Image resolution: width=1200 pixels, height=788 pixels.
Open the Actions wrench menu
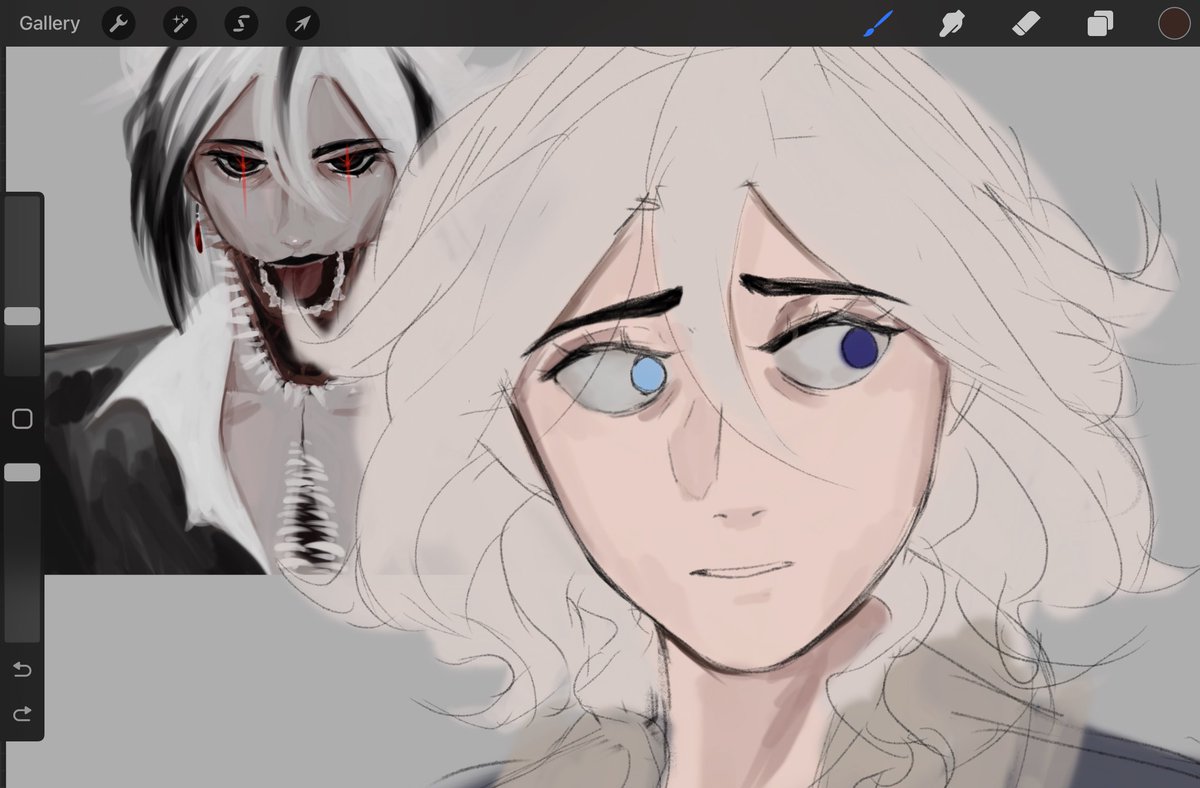[119, 23]
